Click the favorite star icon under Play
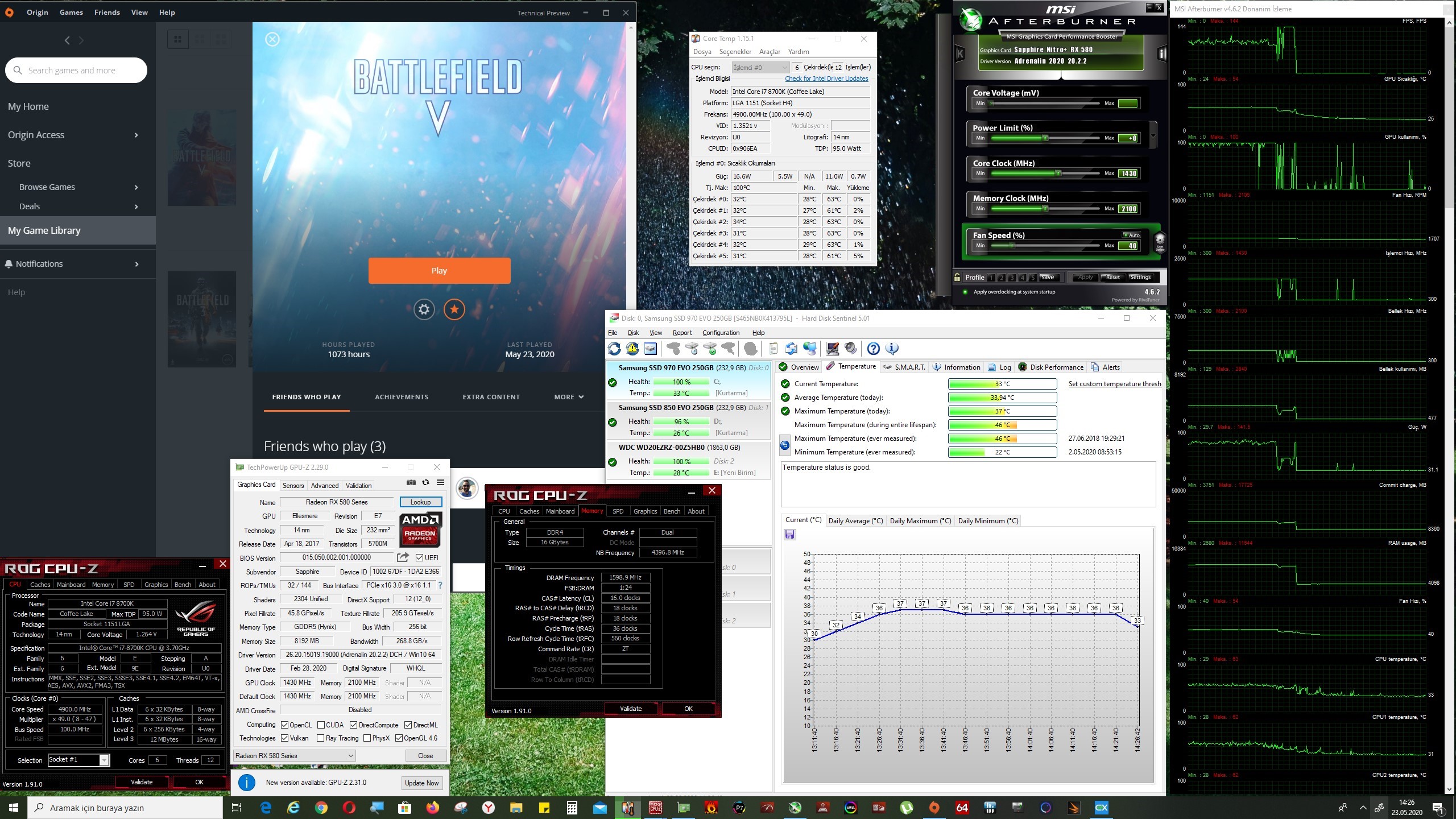The width and height of the screenshot is (1456, 819). point(454,309)
